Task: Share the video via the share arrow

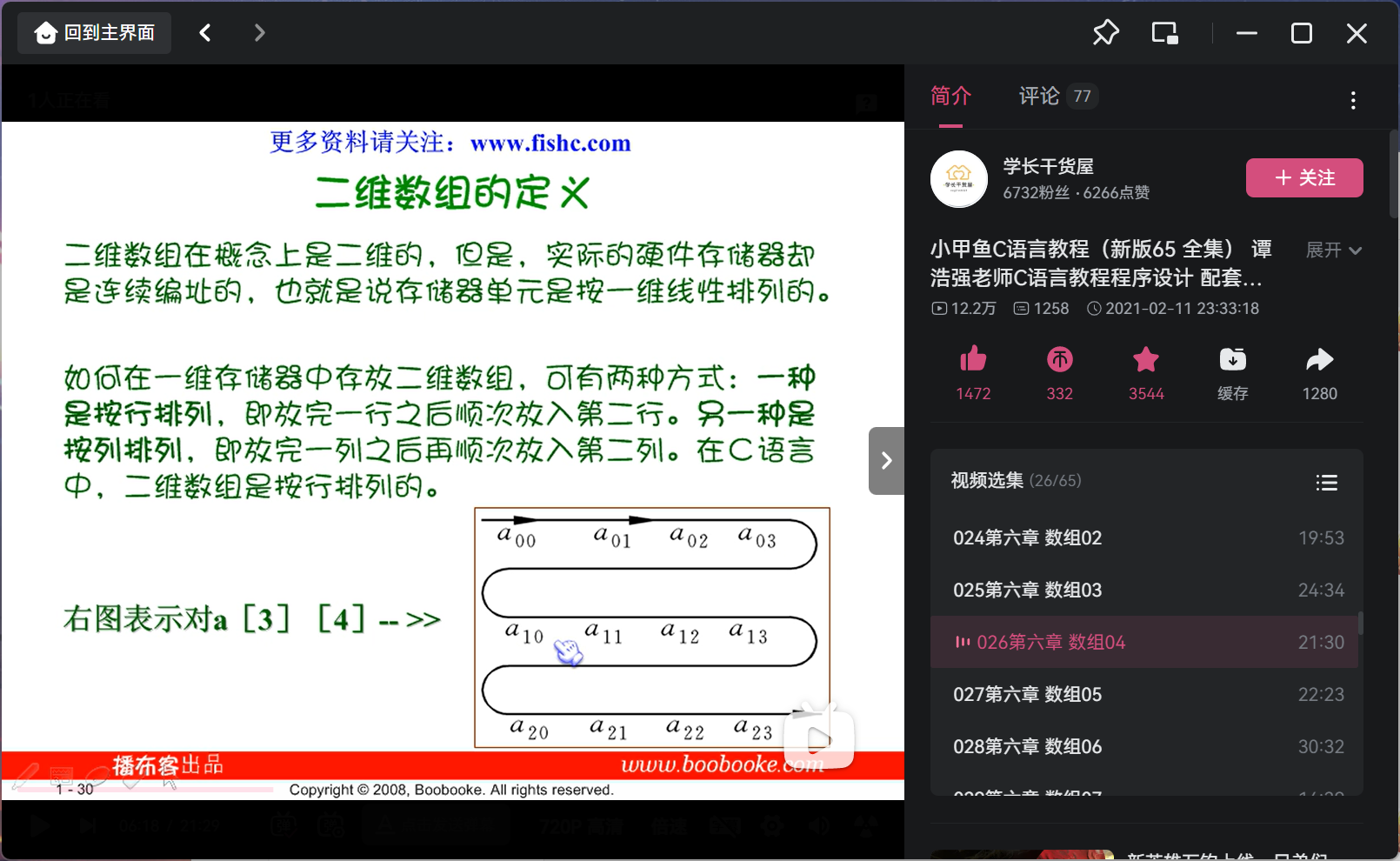Action: click(x=1319, y=360)
